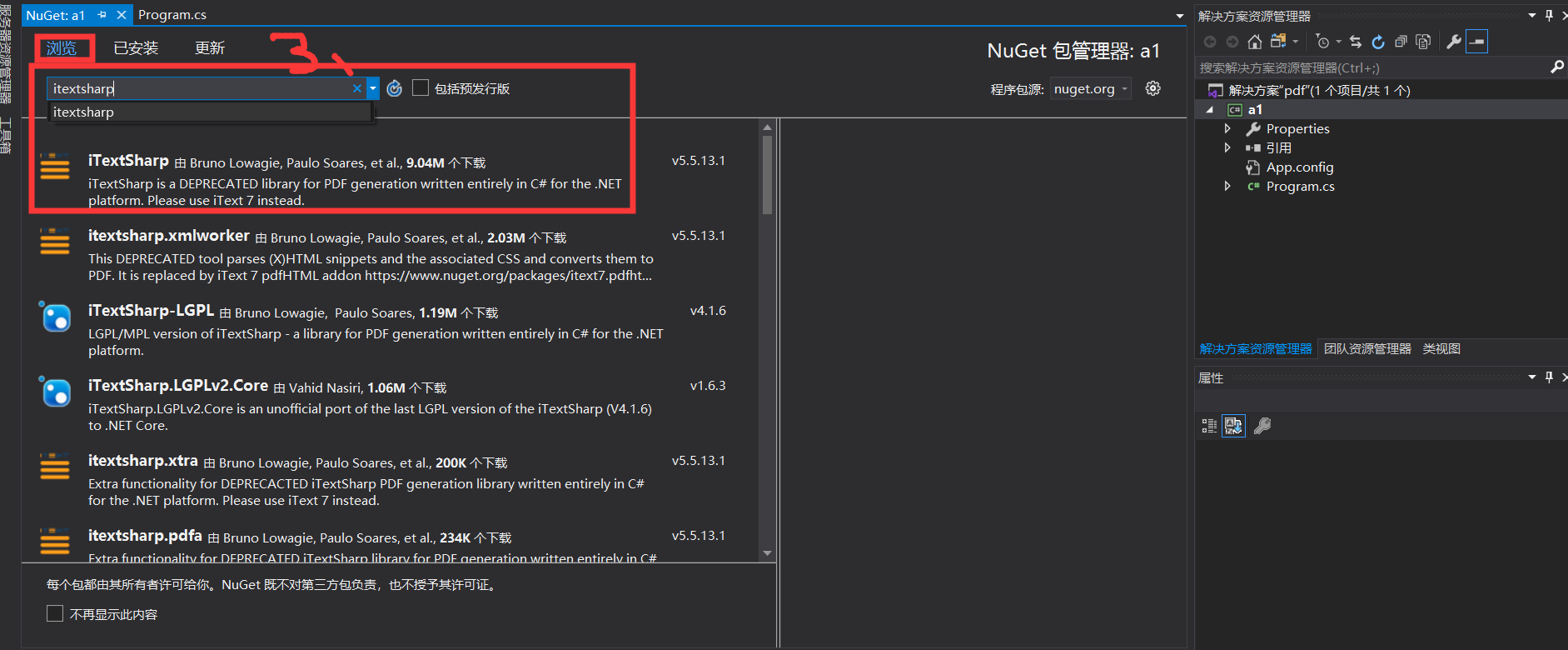1568x650 pixels.
Task: Click the collapse all icon in Solution Explorer
Action: tap(1401, 42)
